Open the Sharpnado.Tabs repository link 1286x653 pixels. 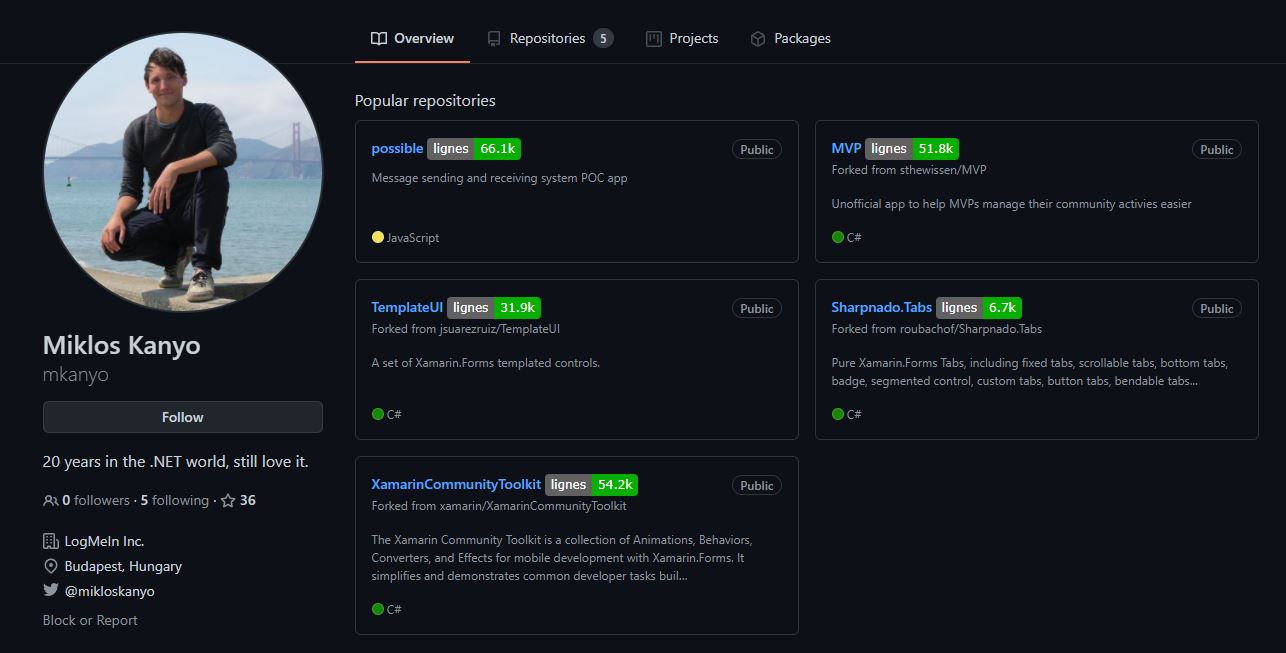(x=881, y=308)
